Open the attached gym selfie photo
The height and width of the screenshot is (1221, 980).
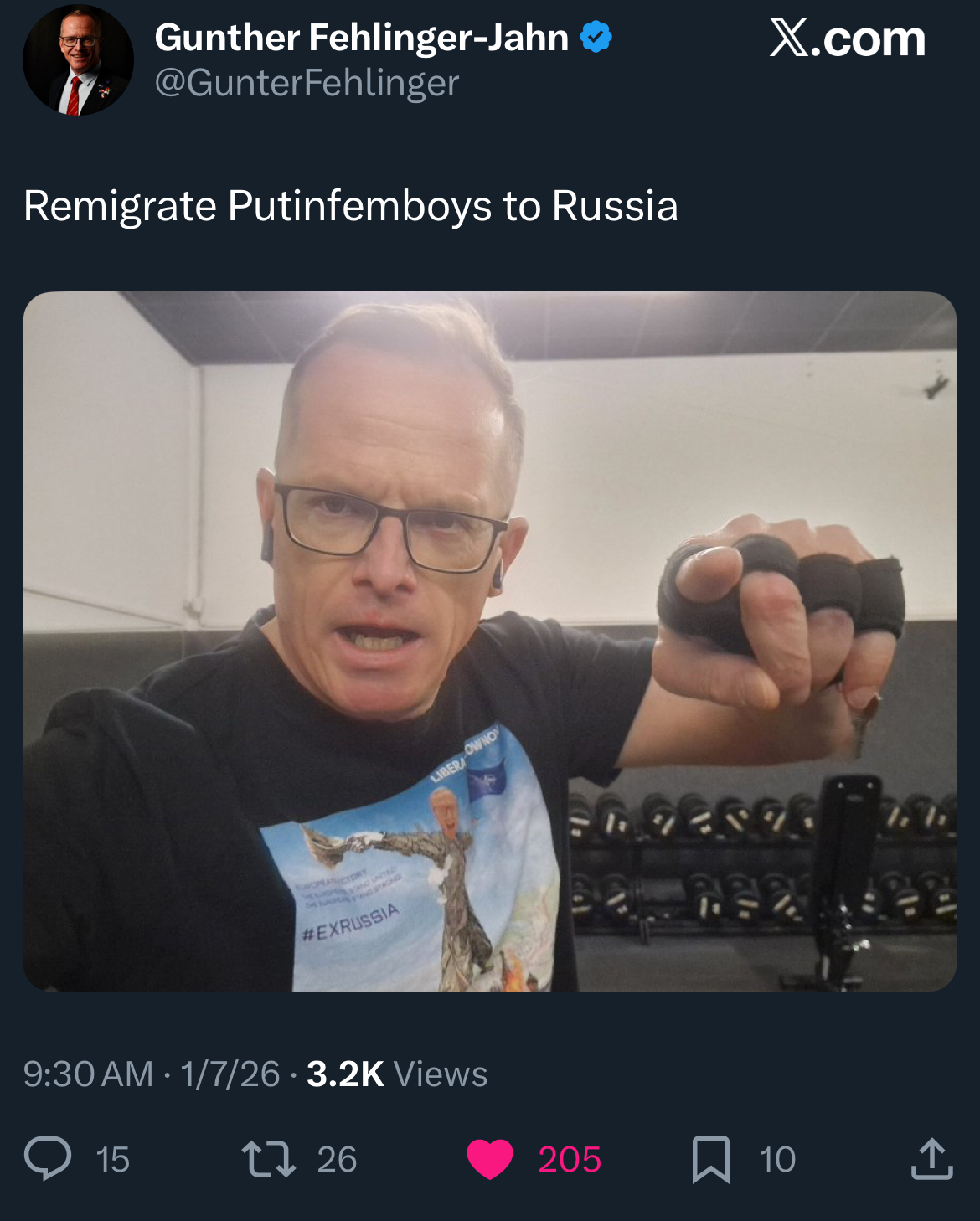tap(490, 641)
